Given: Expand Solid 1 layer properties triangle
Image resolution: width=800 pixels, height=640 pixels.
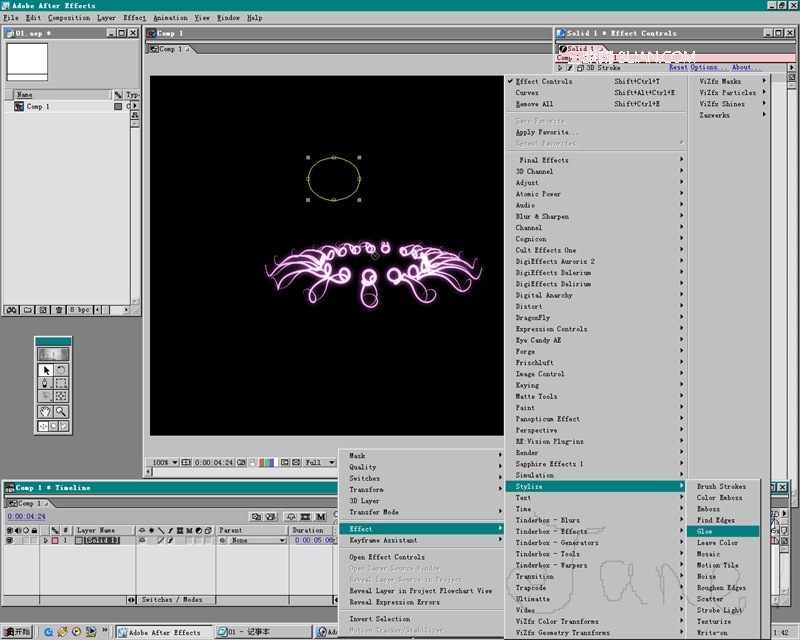Looking at the screenshot, I should 44,540.
